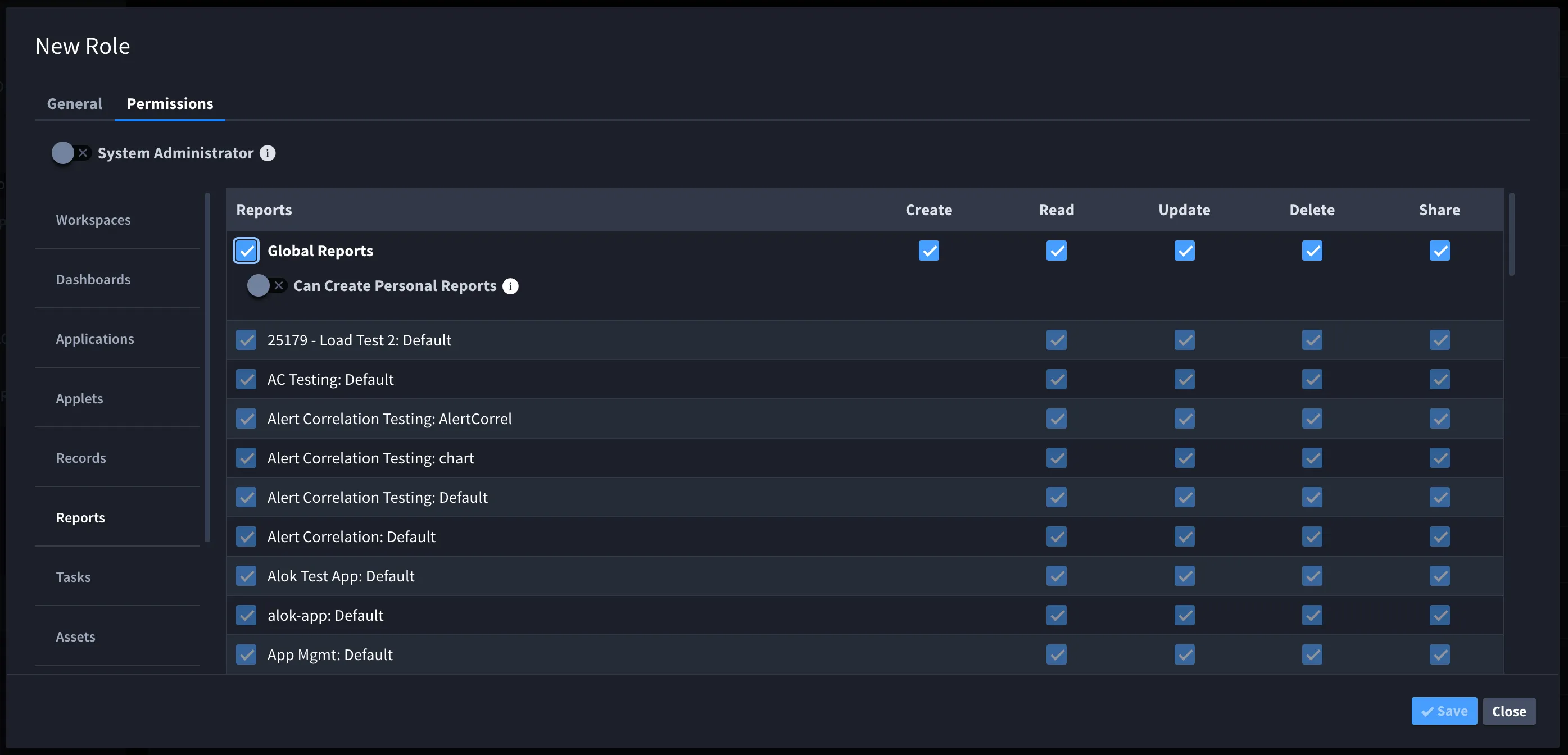Uncheck Read for App Mgmt: Default
The image size is (1568, 755).
1056,654
